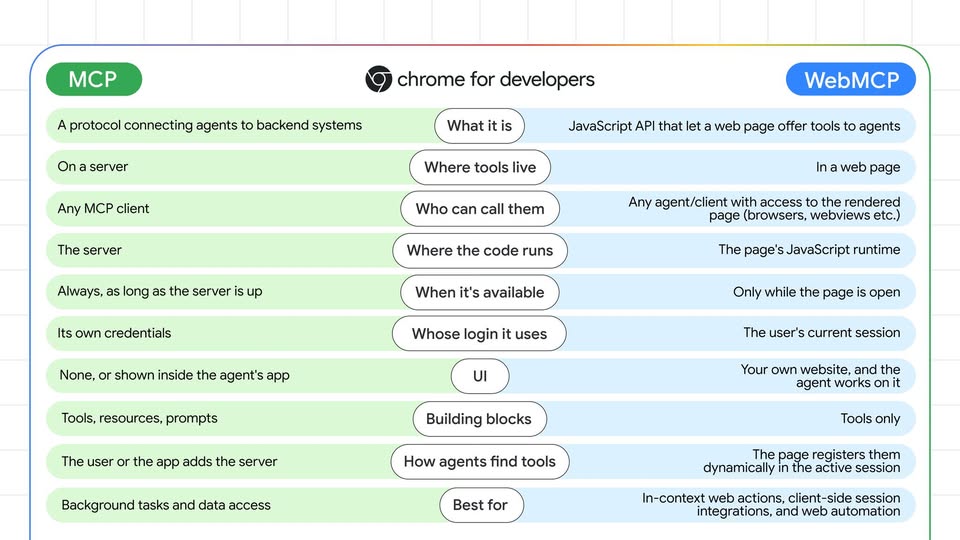960x540 pixels.
Task: Click 'Your own website, and the agent works' text
Action: (x=820, y=376)
